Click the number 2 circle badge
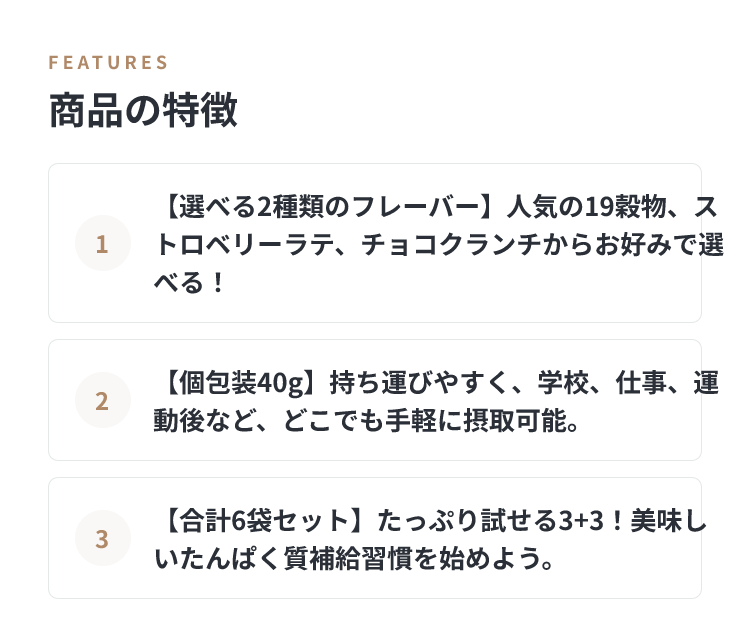Viewport: 750px width, 640px height. pyautogui.click(x=103, y=400)
